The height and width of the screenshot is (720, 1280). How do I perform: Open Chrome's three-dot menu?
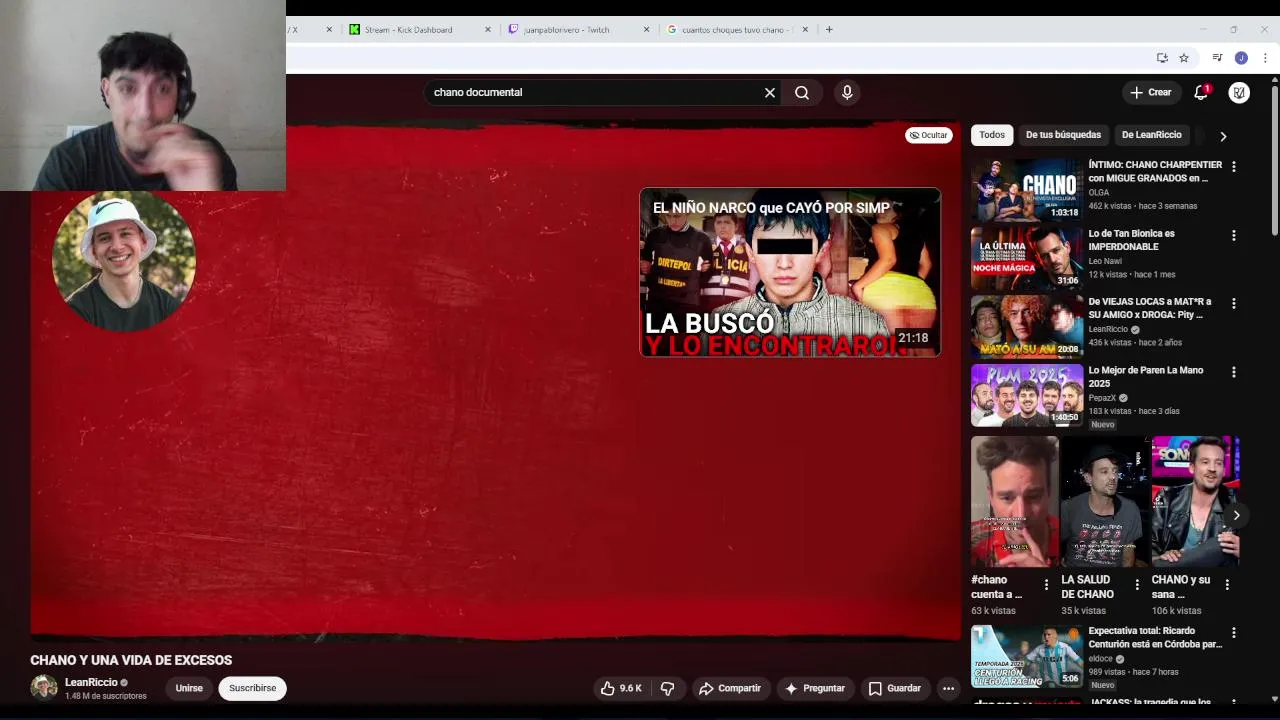[1265, 58]
